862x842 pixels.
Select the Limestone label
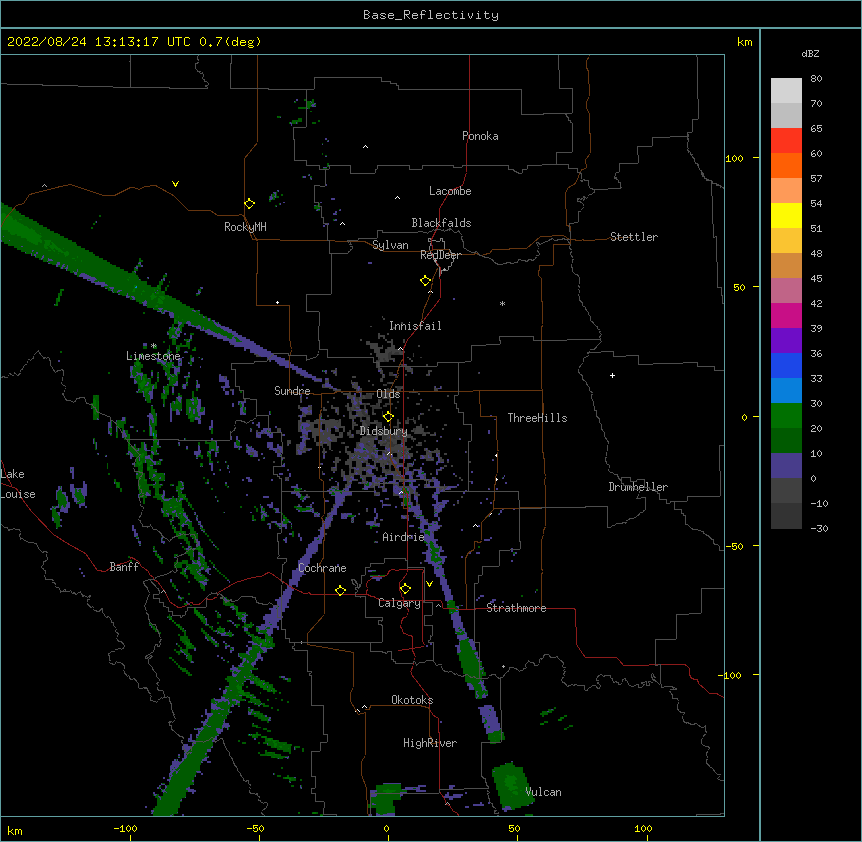coord(153,356)
